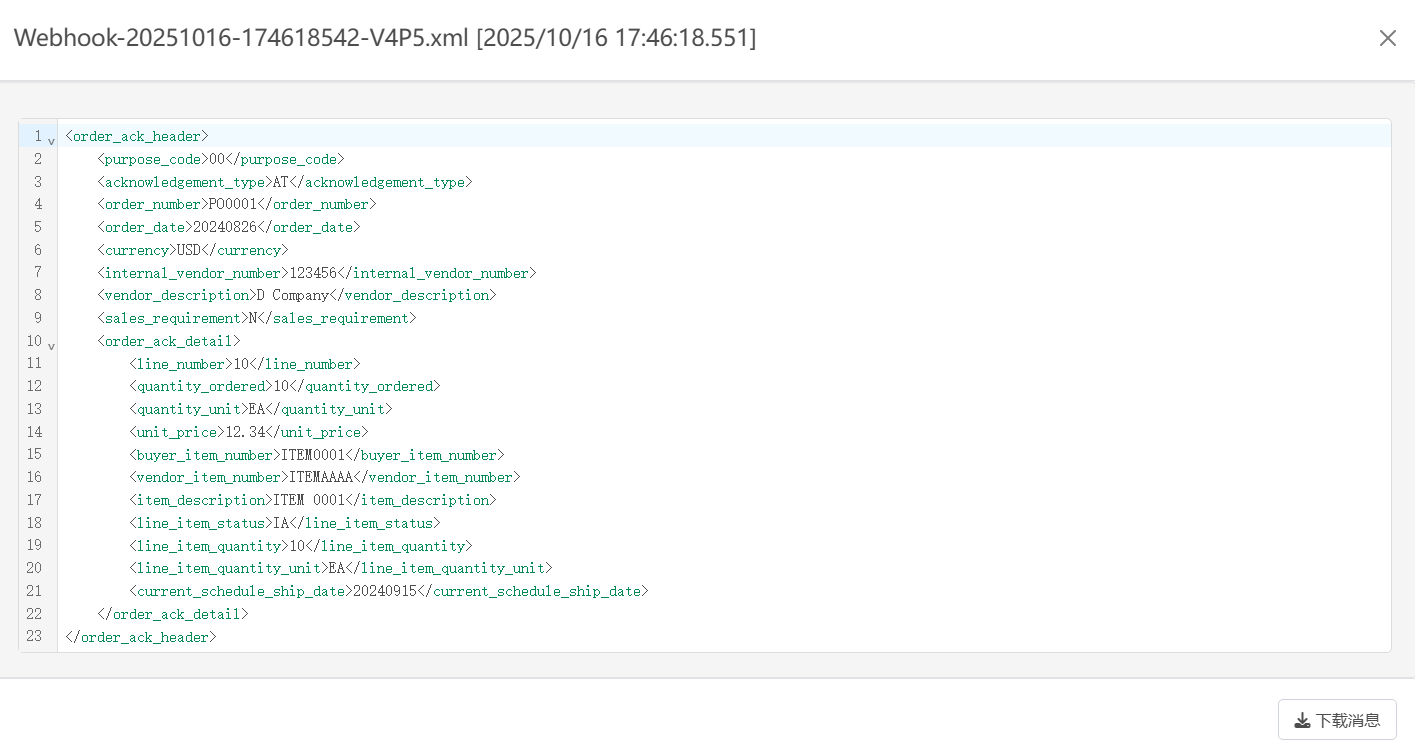Viewport: 1415px width, 753px height.
Task: Select the purpose_code tag on line 2
Action: (x=151, y=158)
